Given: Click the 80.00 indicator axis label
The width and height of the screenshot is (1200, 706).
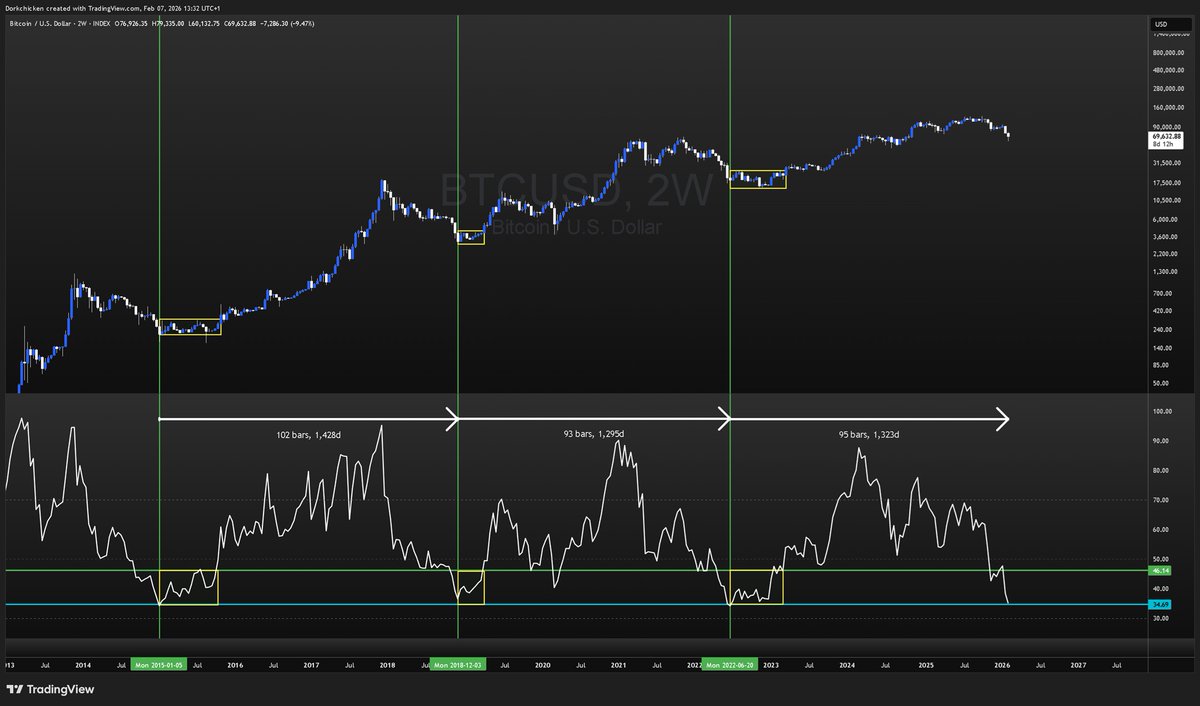Looking at the screenshot, I should tap(1161, 470).
